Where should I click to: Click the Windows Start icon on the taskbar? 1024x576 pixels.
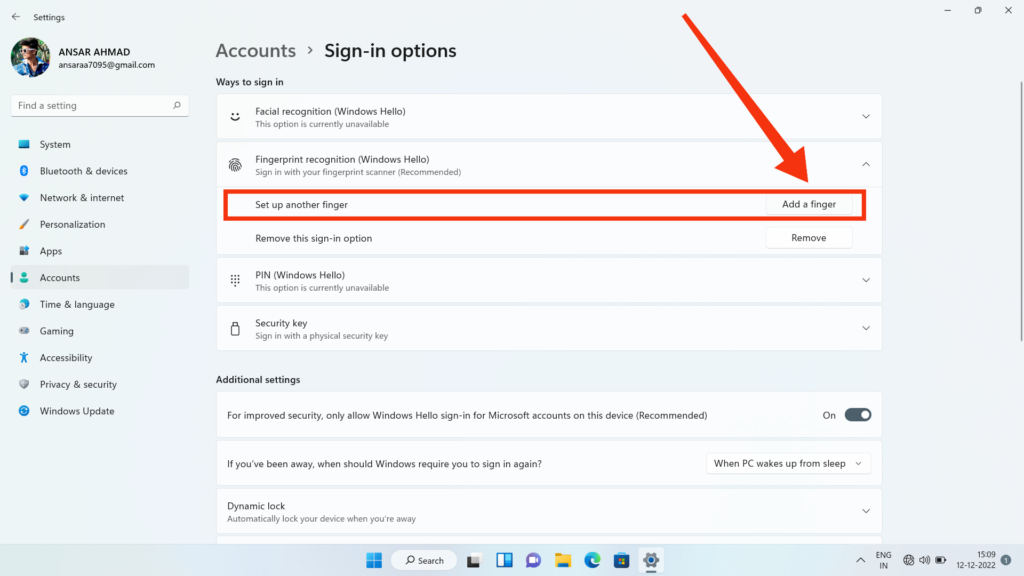pos(374,560)
